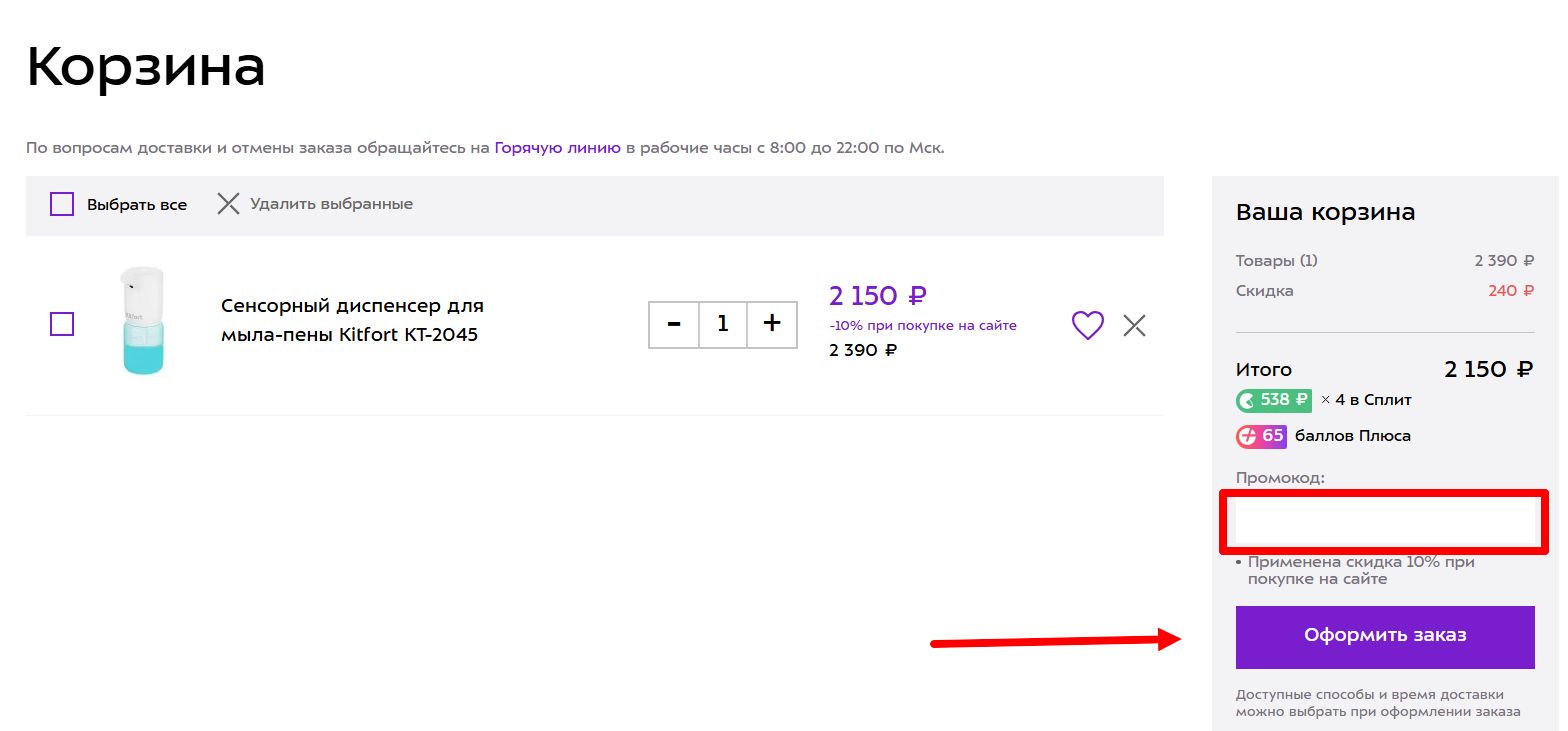
Task: Click the Сплит payment badge showing 538 ₽
Action: pyautogui.click(x=1273, y=399)
